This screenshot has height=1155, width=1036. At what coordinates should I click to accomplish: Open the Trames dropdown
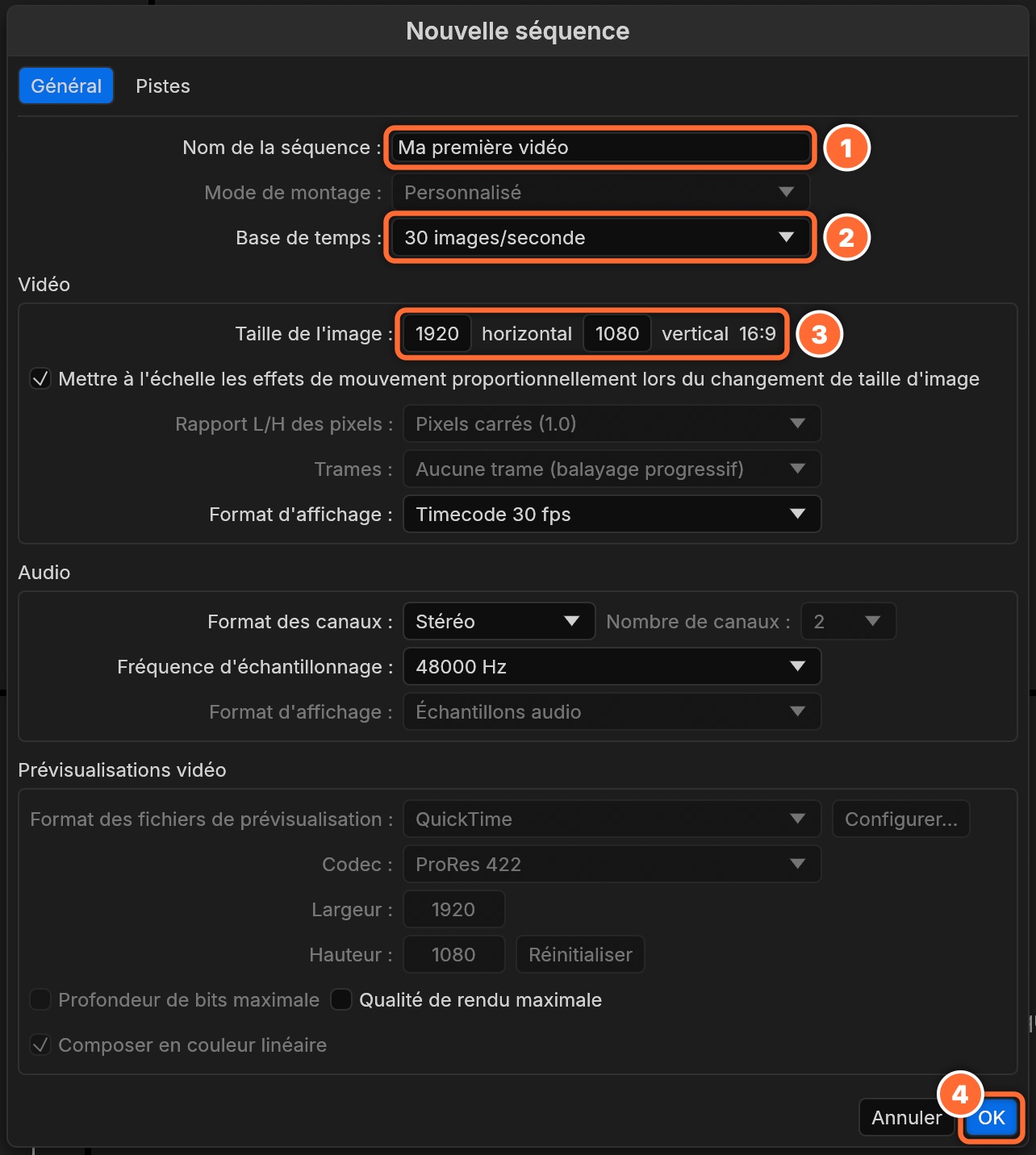612,469
